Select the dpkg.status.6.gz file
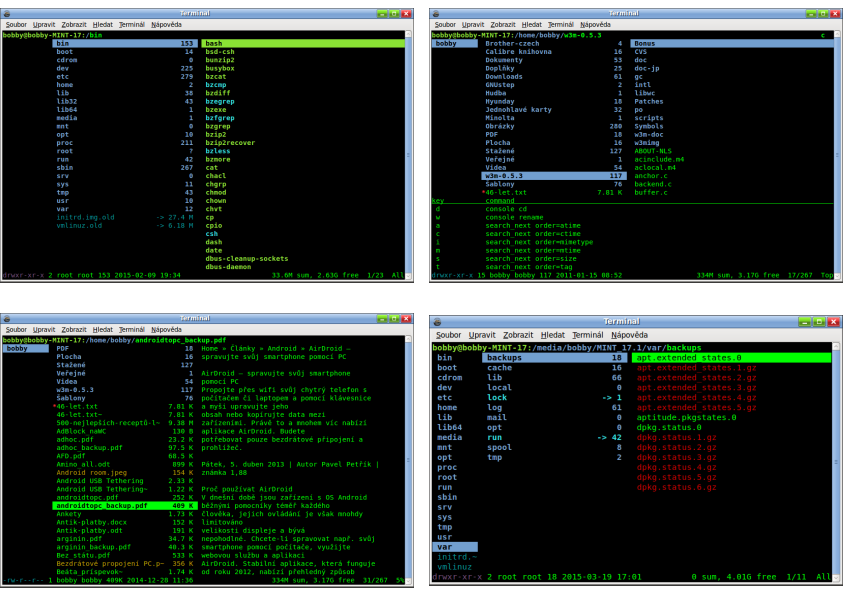Viewport: 843px width, 595px height. pyautogui.click(x=676, y=488)
